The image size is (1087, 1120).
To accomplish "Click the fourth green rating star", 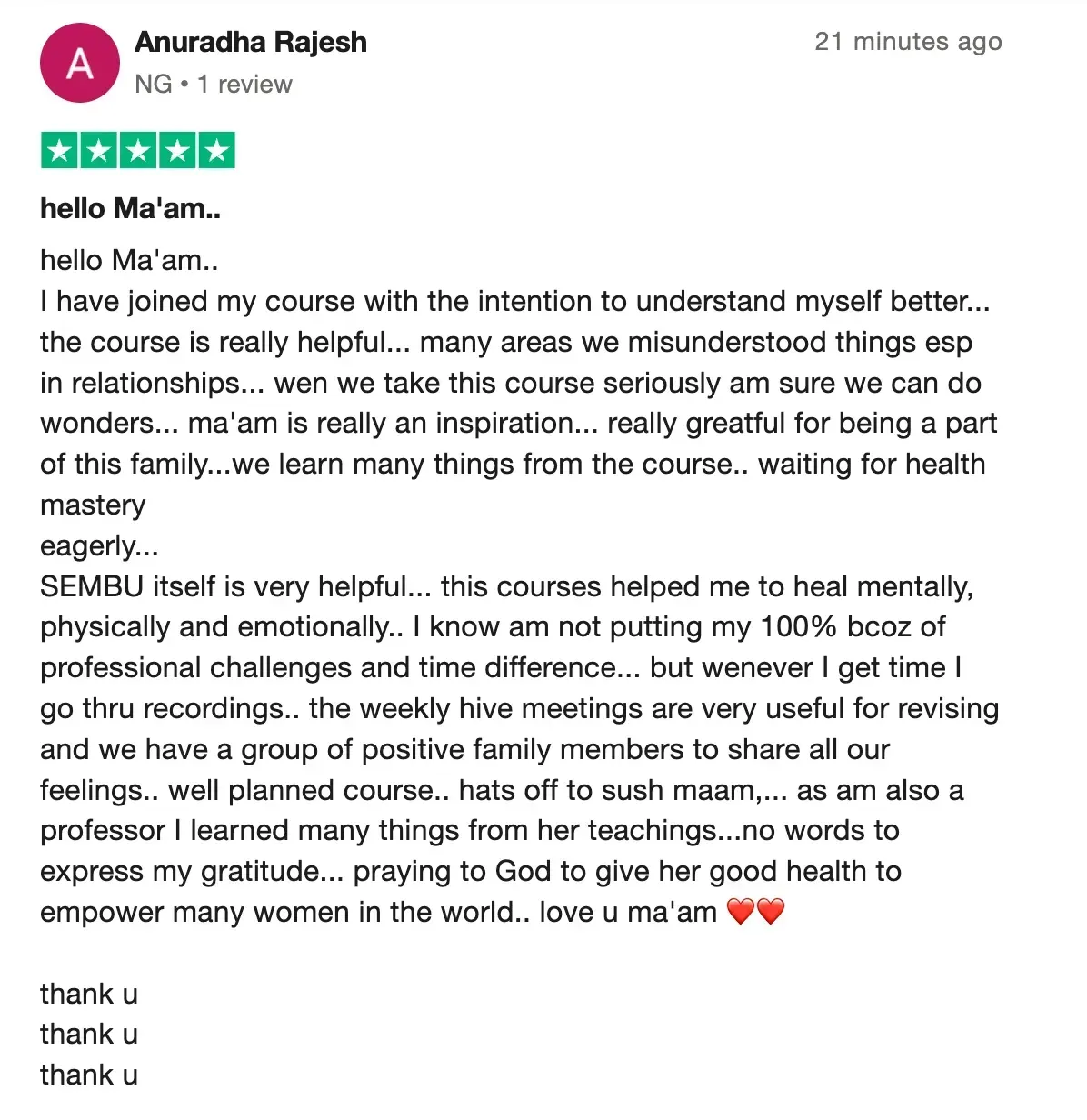I will 177,151.
